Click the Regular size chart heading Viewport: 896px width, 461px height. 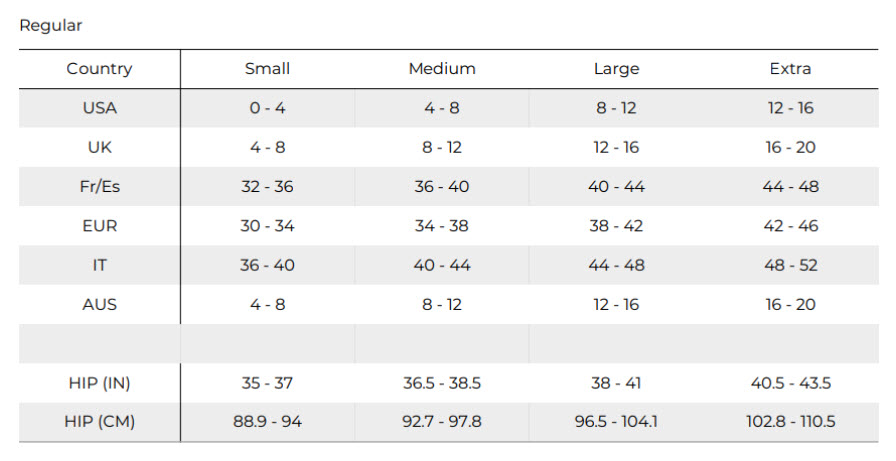coord(51,26)
